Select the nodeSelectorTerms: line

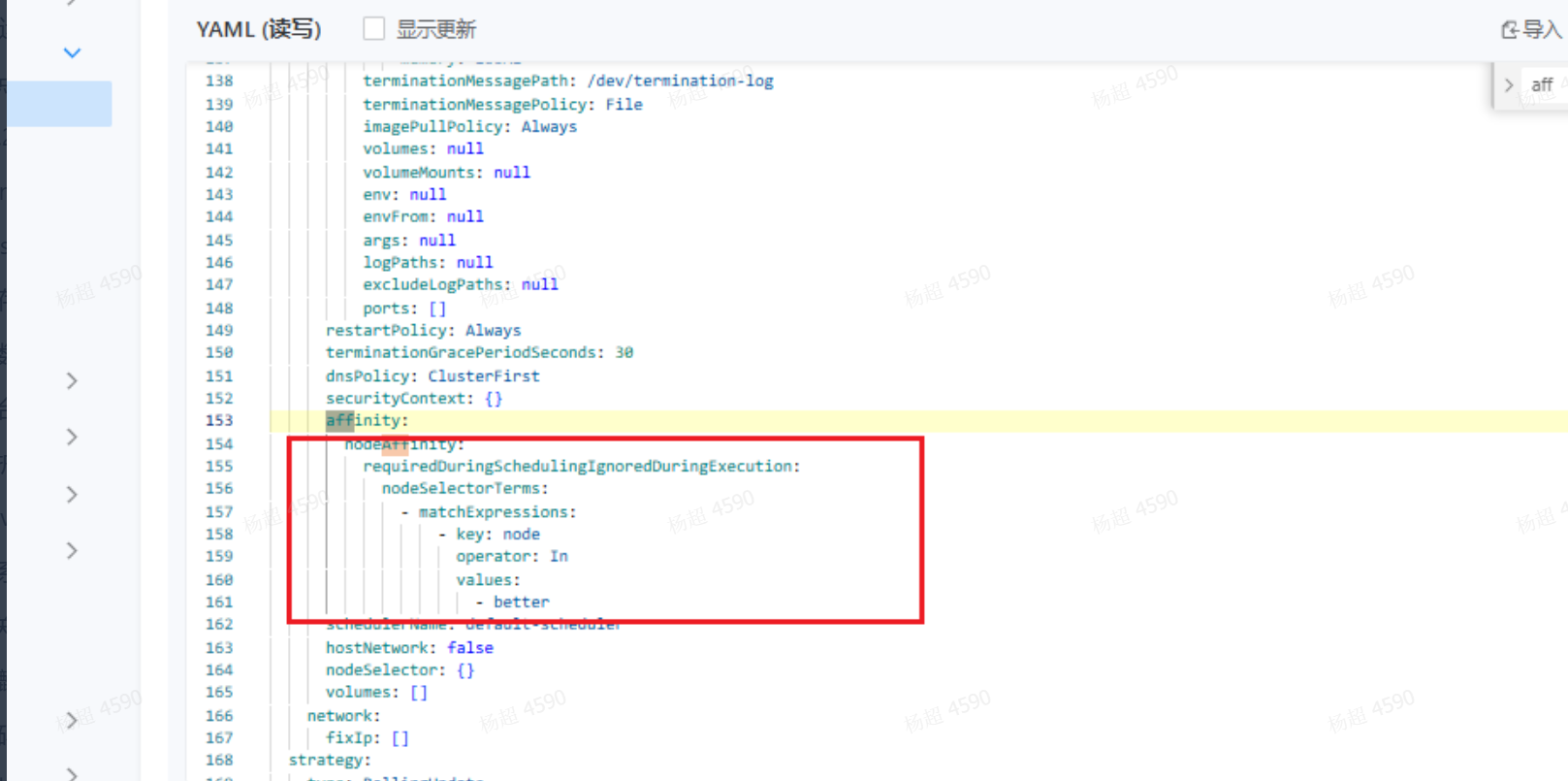click(464, 489)
